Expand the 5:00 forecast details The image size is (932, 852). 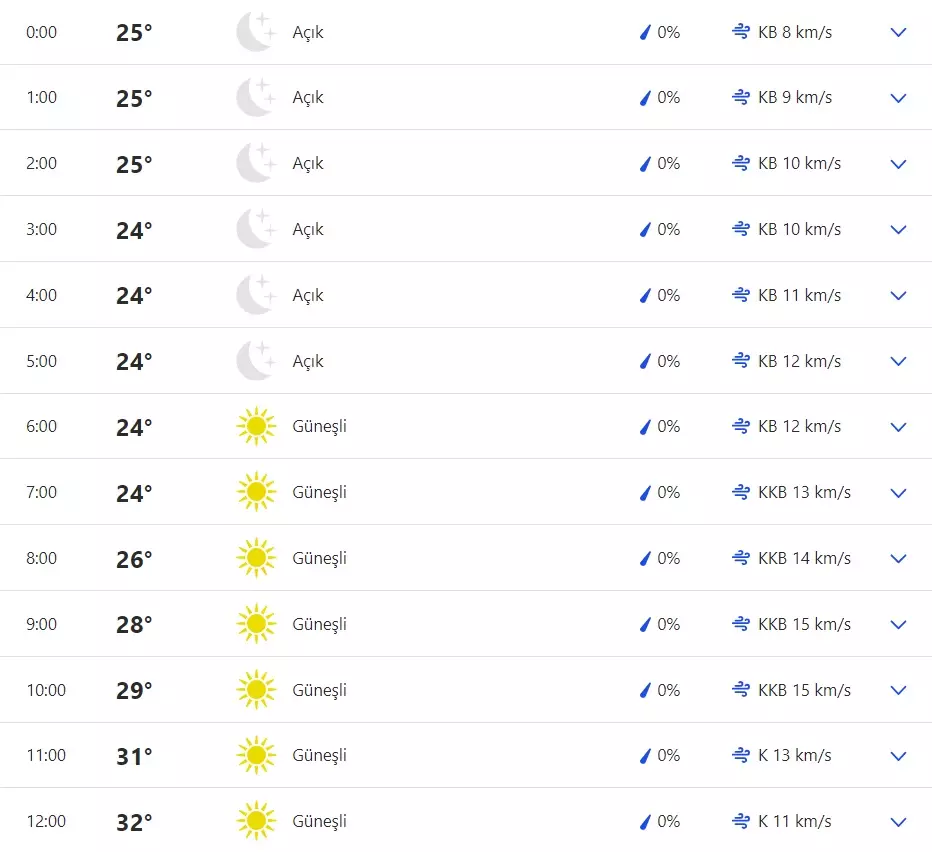click(x=898, y=361)
